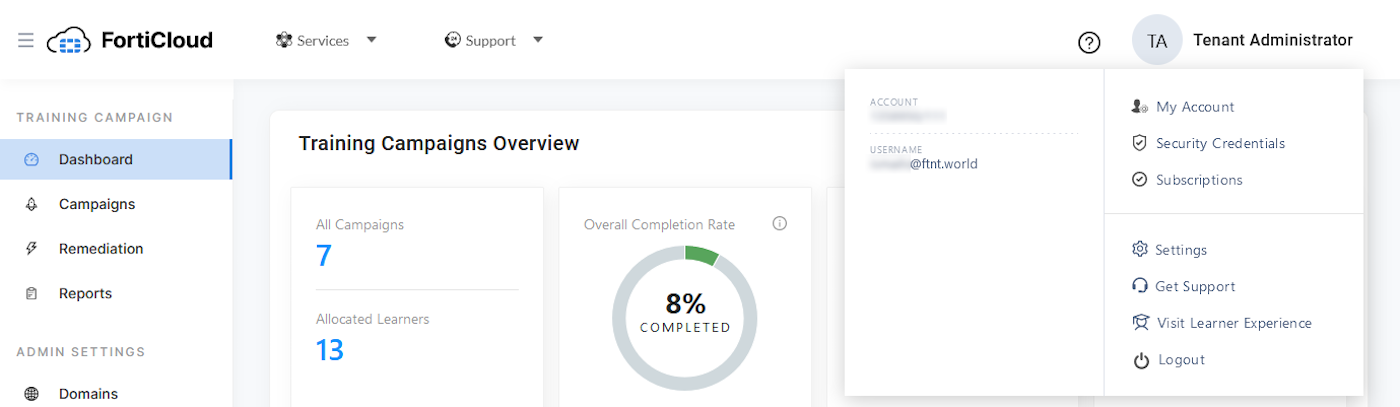Click the TA user avatar

click(x=1157, y=40)
